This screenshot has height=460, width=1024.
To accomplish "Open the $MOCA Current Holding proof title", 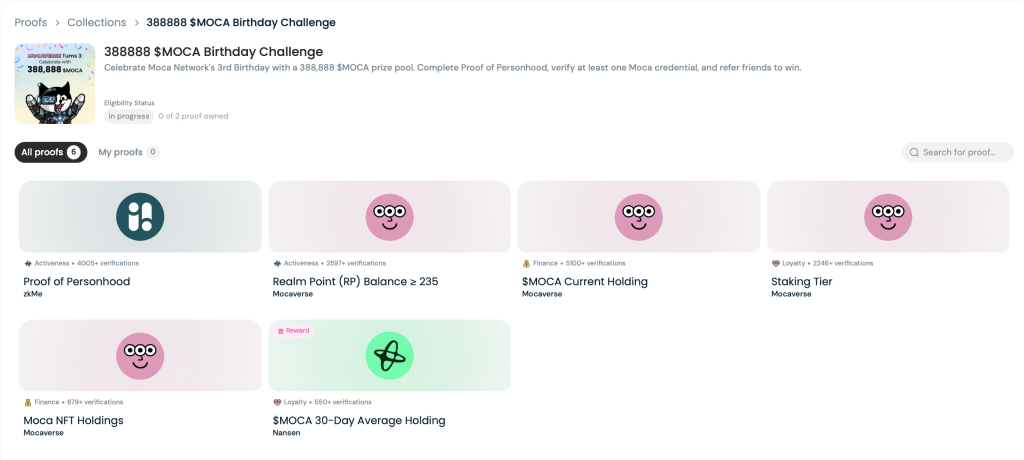I will (x=585, y=282).
